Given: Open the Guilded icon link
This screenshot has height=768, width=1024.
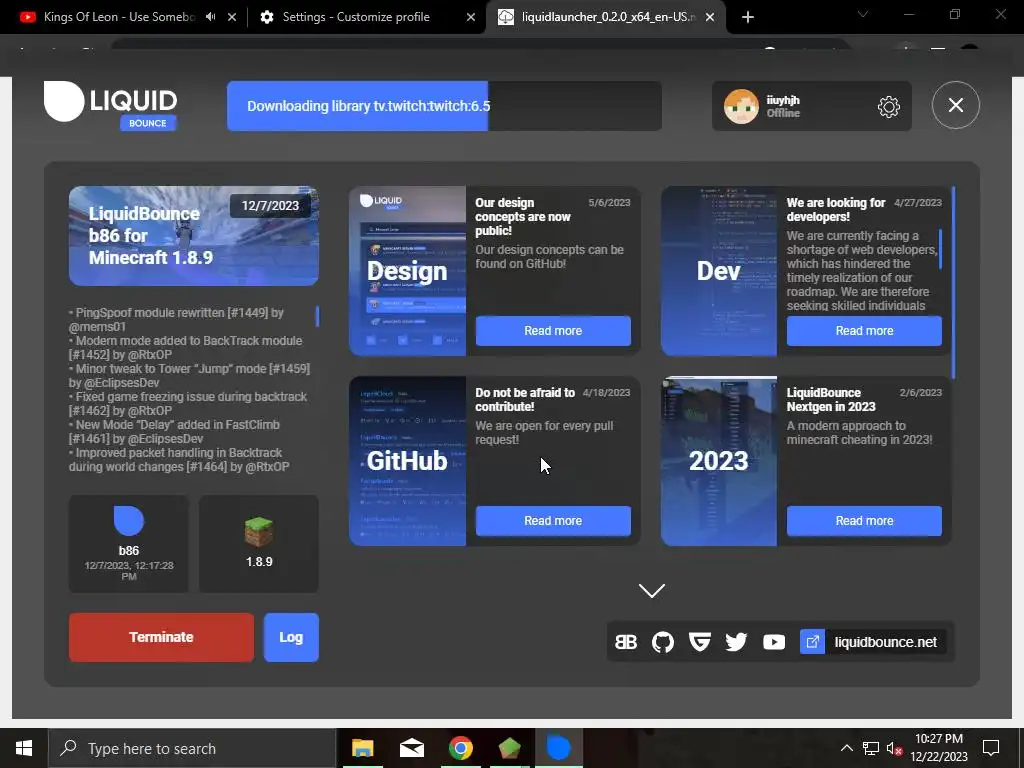Looking at the screenshot, I should tap(699, 642).
